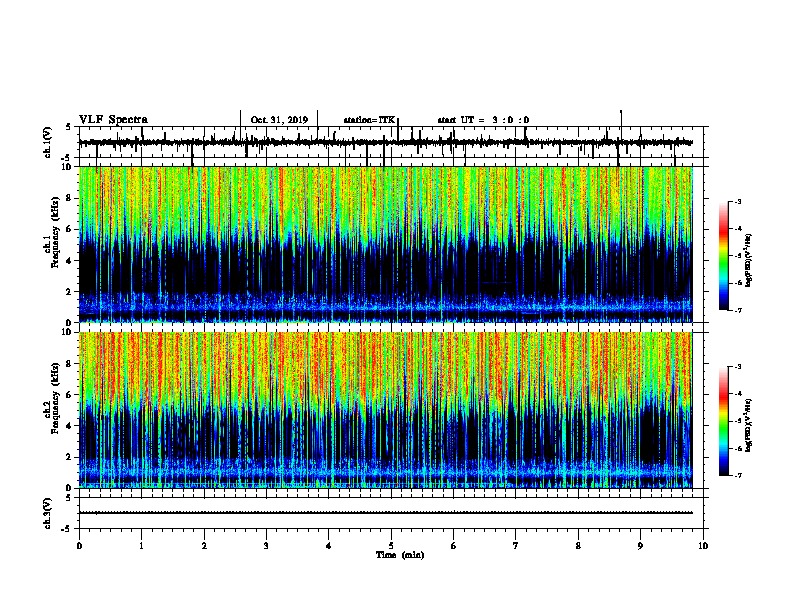Click the ch.1 spectrogram panel

386,244
